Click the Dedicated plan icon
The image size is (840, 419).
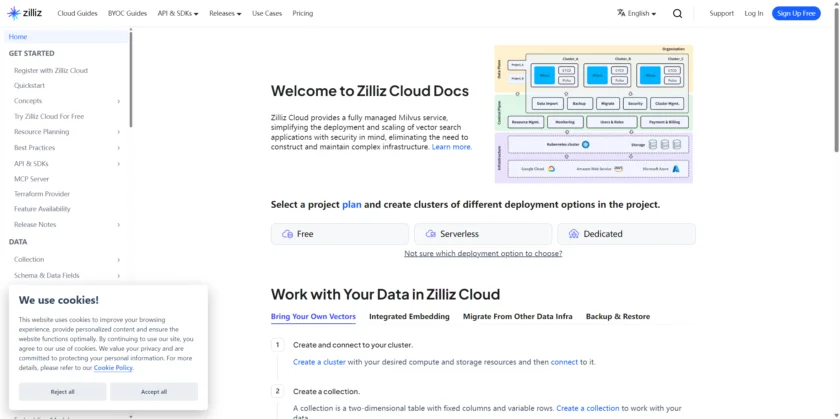point(574,234)
